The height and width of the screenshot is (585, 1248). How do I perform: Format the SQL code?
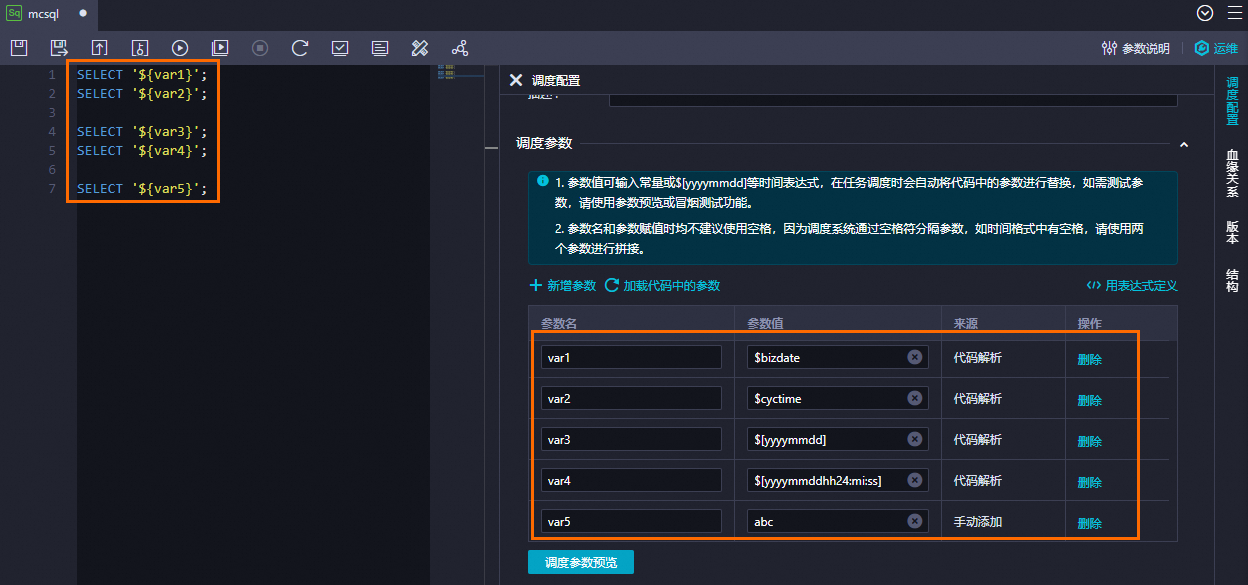pyautogui.click(x=419, y=47)
